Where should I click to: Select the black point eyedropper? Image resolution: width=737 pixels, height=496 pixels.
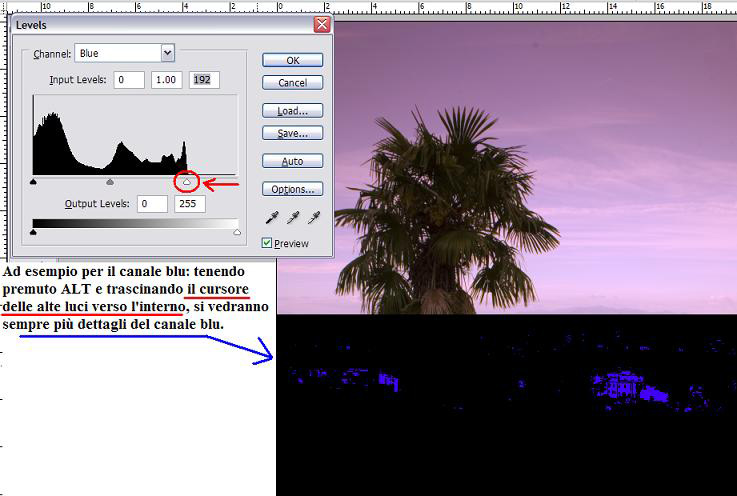pos(271,217)
